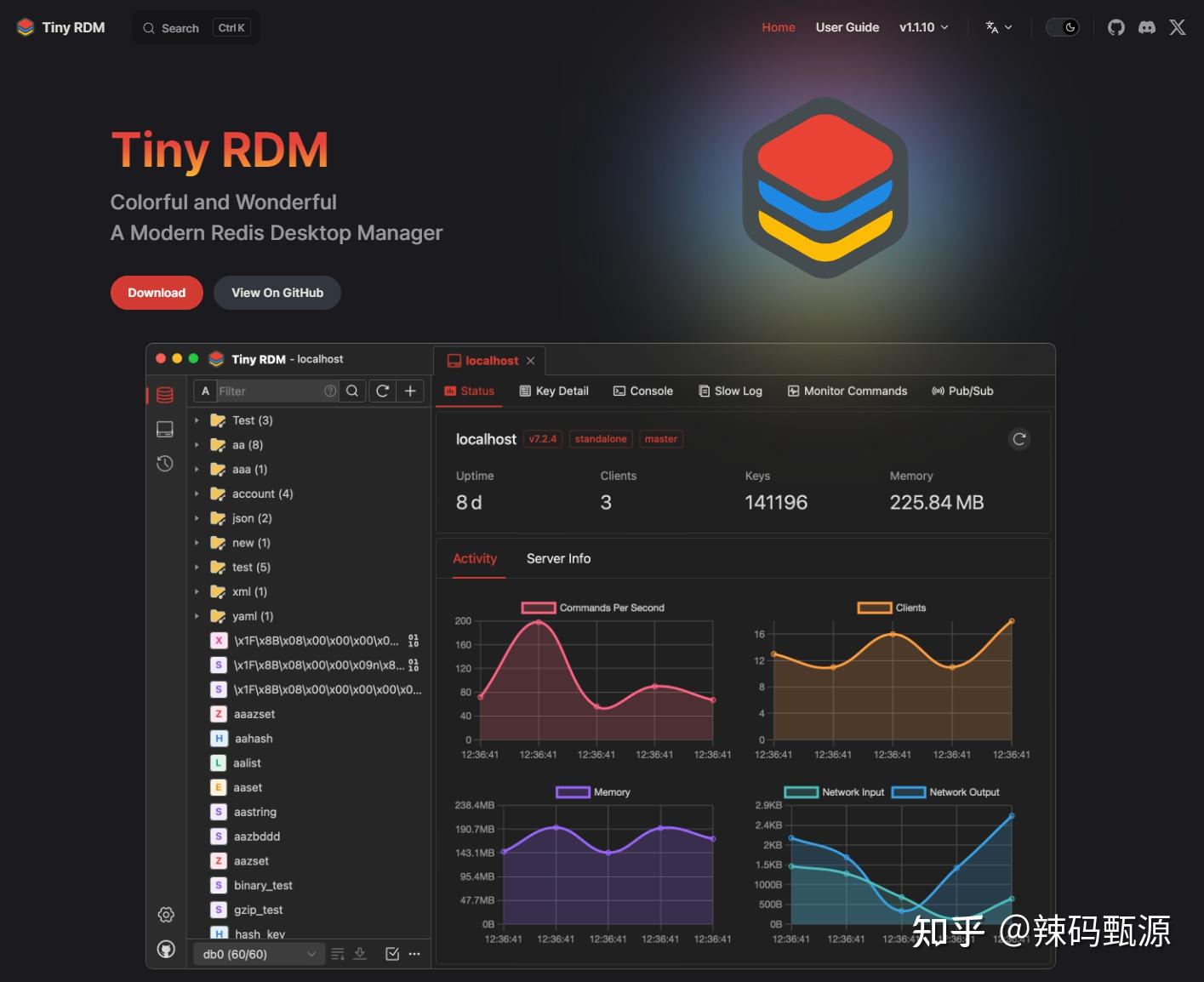Screen dimensions: 1204x982
Task: Switch to the Server Info tab
Action: pyautogui.click(x=558, y=558)
